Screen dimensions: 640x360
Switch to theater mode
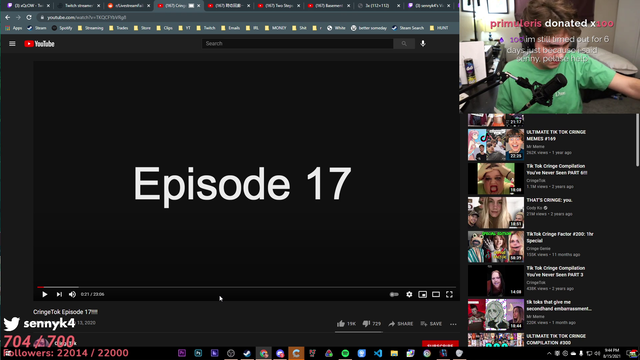(436, 294)
